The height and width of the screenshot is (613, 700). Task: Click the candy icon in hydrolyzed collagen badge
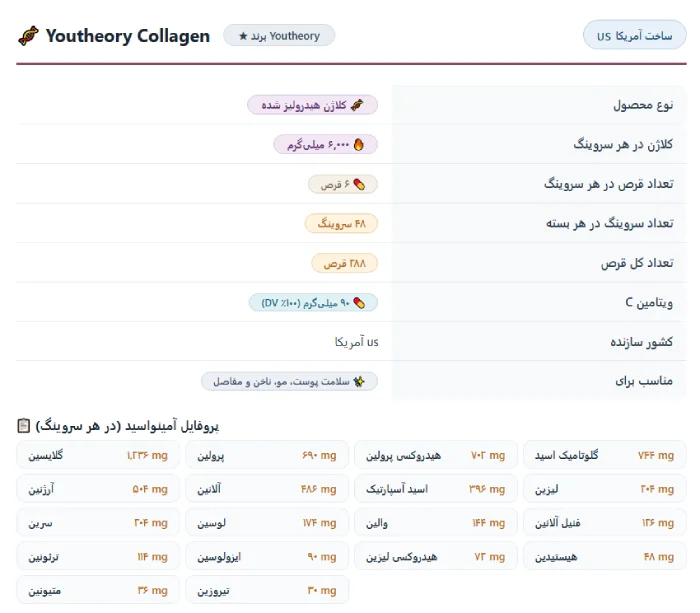pos(357,105)
